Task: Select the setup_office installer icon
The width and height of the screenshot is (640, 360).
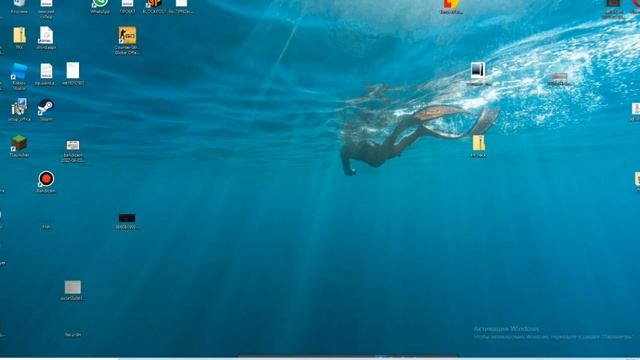Action: (19, 110)
